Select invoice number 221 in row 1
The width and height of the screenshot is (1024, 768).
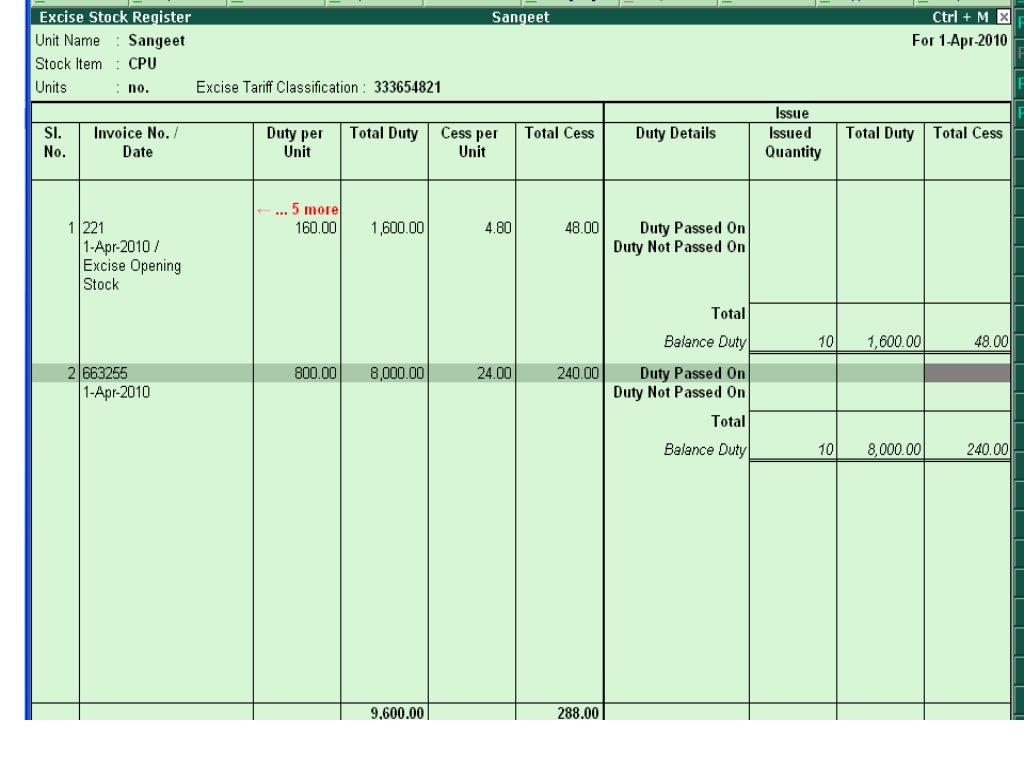point(93,228)
